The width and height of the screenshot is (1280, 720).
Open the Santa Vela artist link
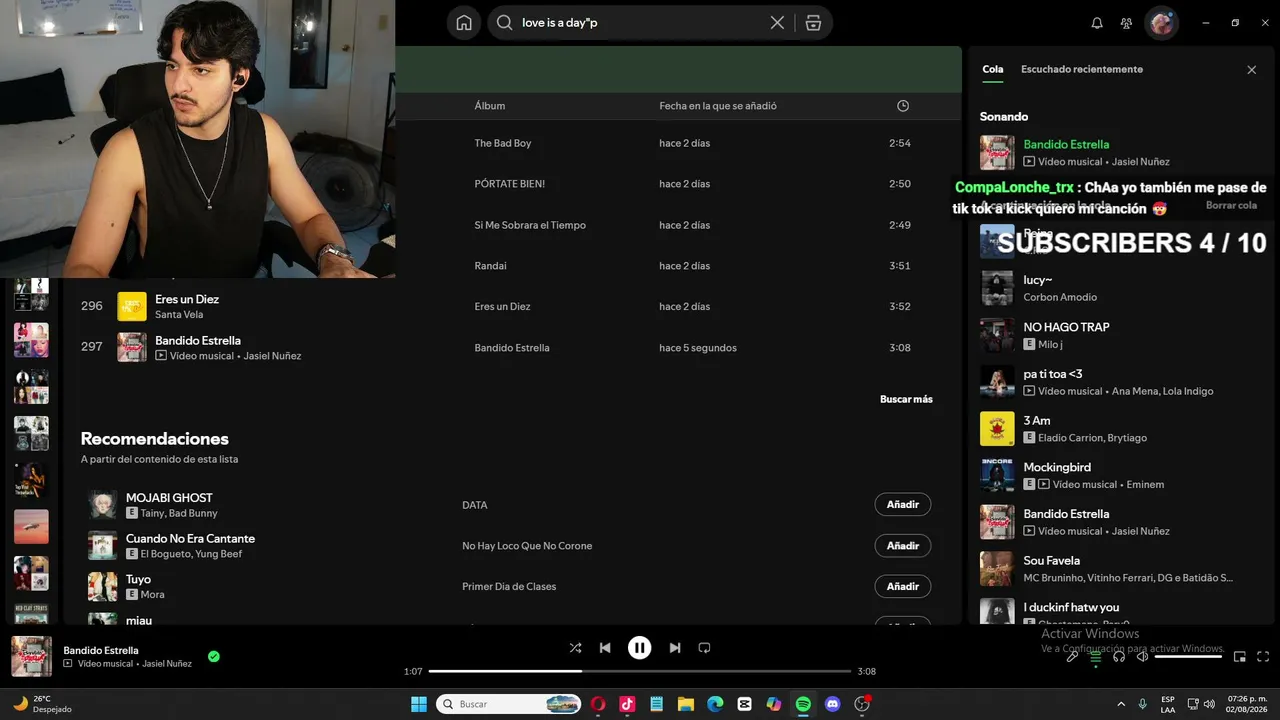pyautogui.click(x=179, y=315)
